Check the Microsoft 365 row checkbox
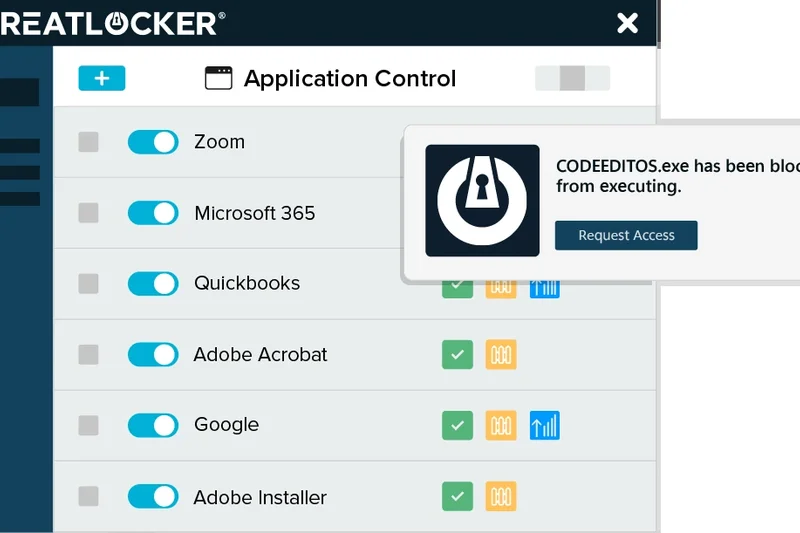Screen dimensions: 800x533 pyautogui.click(x=88, y=213)
